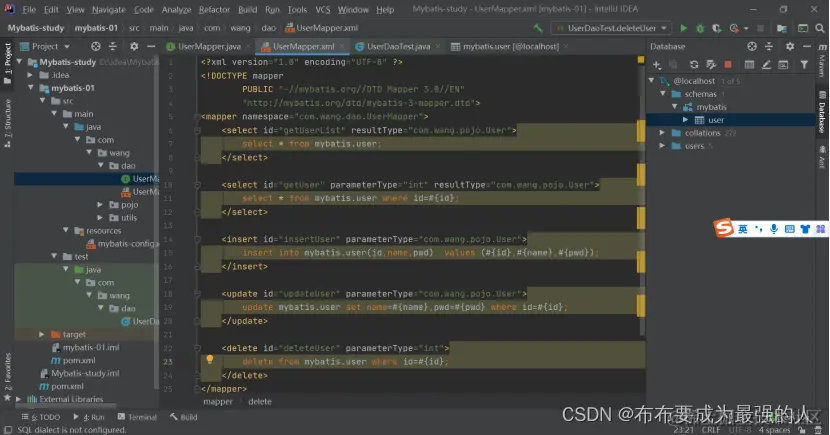This screenshot has width=830, height=435.
Task: Click the Profiler run icon in the toolbar
Action: 734,28
